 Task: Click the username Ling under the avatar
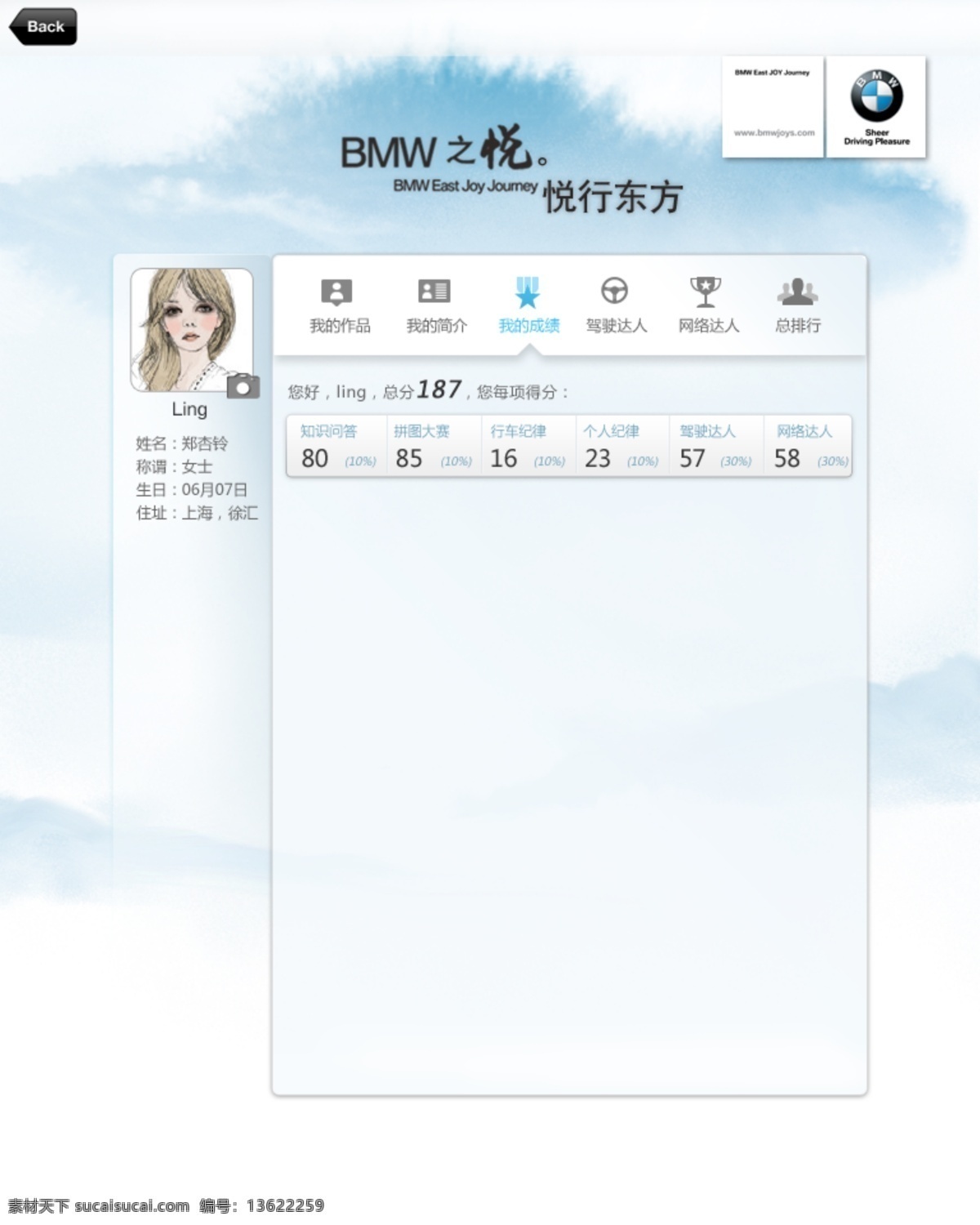tap(189, 409)
